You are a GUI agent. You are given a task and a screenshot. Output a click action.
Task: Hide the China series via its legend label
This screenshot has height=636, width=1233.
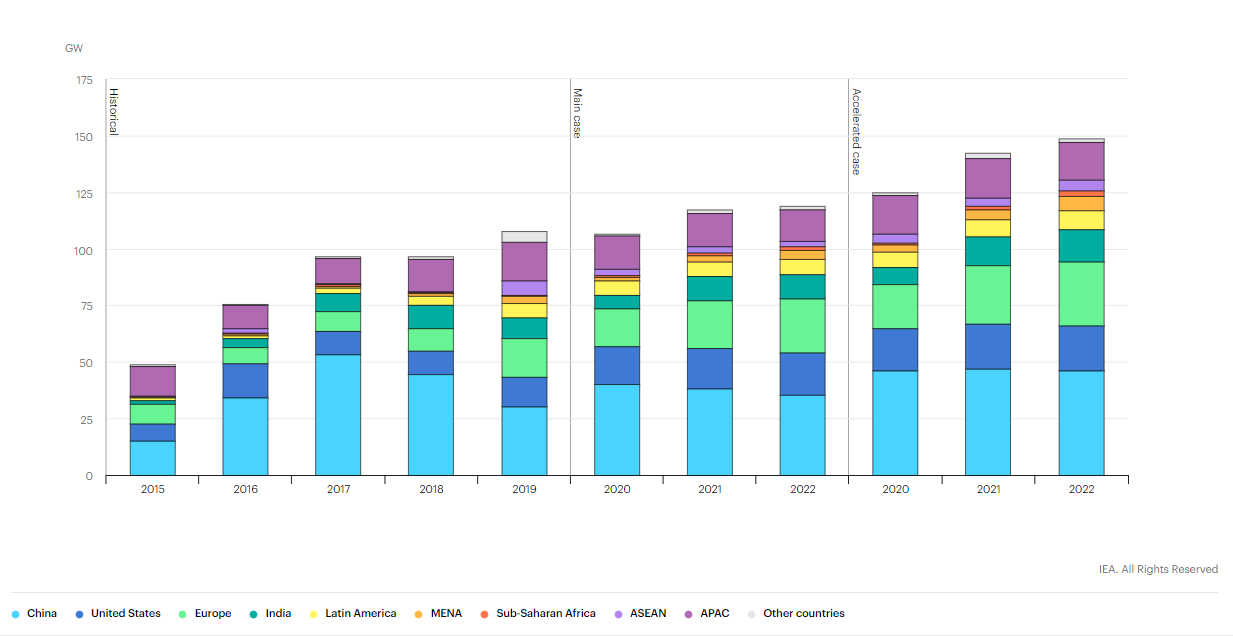(x=40, y=613)
